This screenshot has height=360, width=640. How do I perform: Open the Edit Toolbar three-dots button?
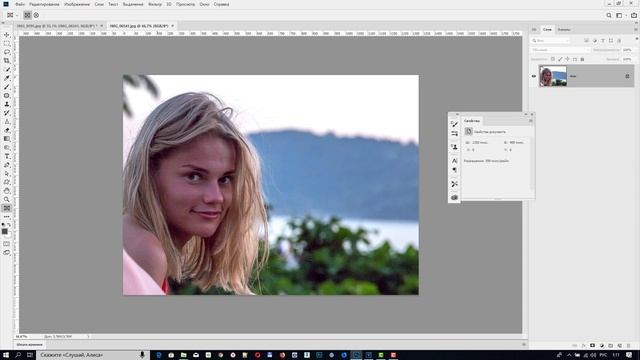pos(7,217)
